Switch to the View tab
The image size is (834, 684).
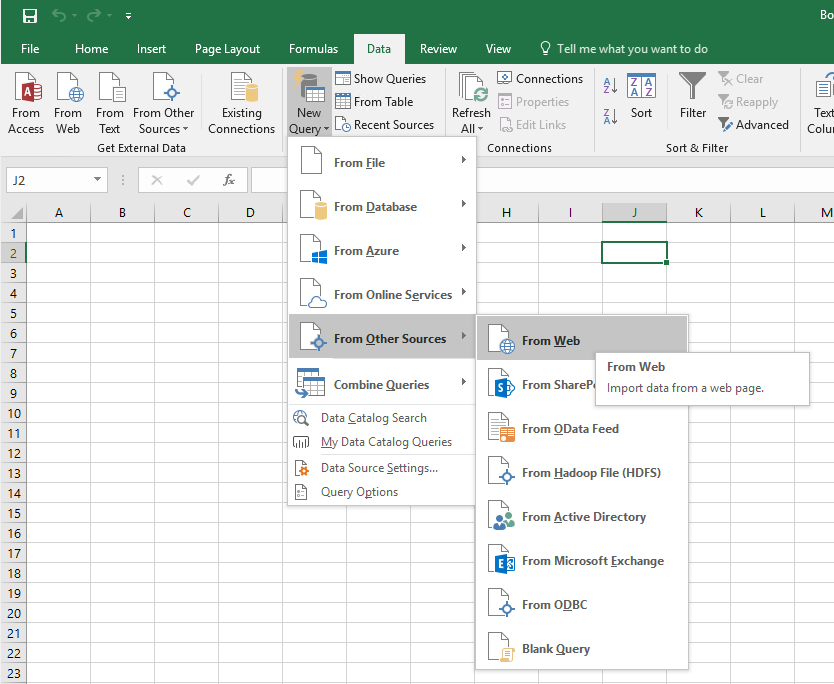tap(498, 49)
